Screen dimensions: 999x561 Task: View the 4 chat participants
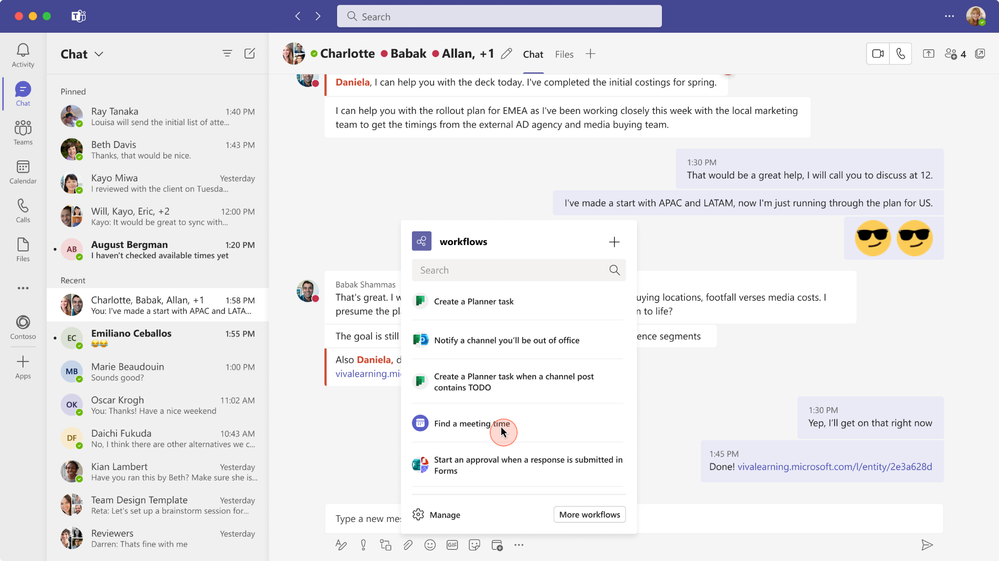[x=955, y=54]
